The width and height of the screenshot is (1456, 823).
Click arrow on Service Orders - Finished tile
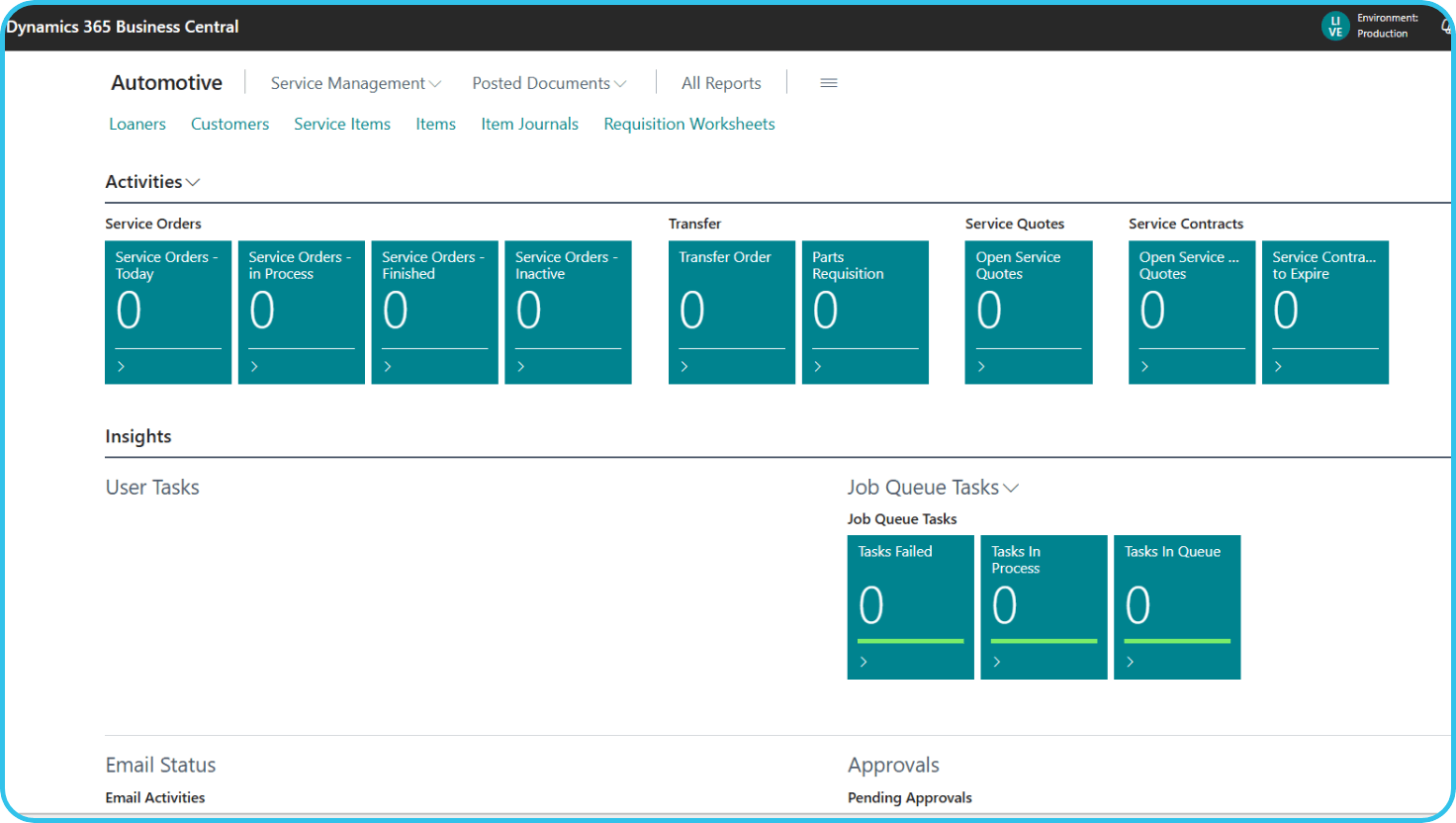[388, 366]
